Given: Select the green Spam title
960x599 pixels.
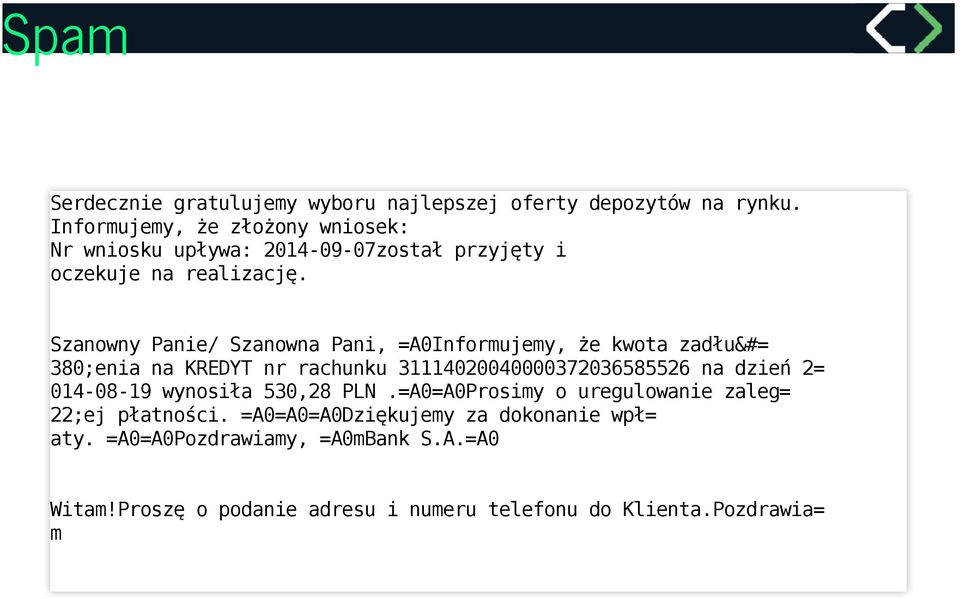Looking at the screenshot, I should pyautogui.click(x=65, y=37).
